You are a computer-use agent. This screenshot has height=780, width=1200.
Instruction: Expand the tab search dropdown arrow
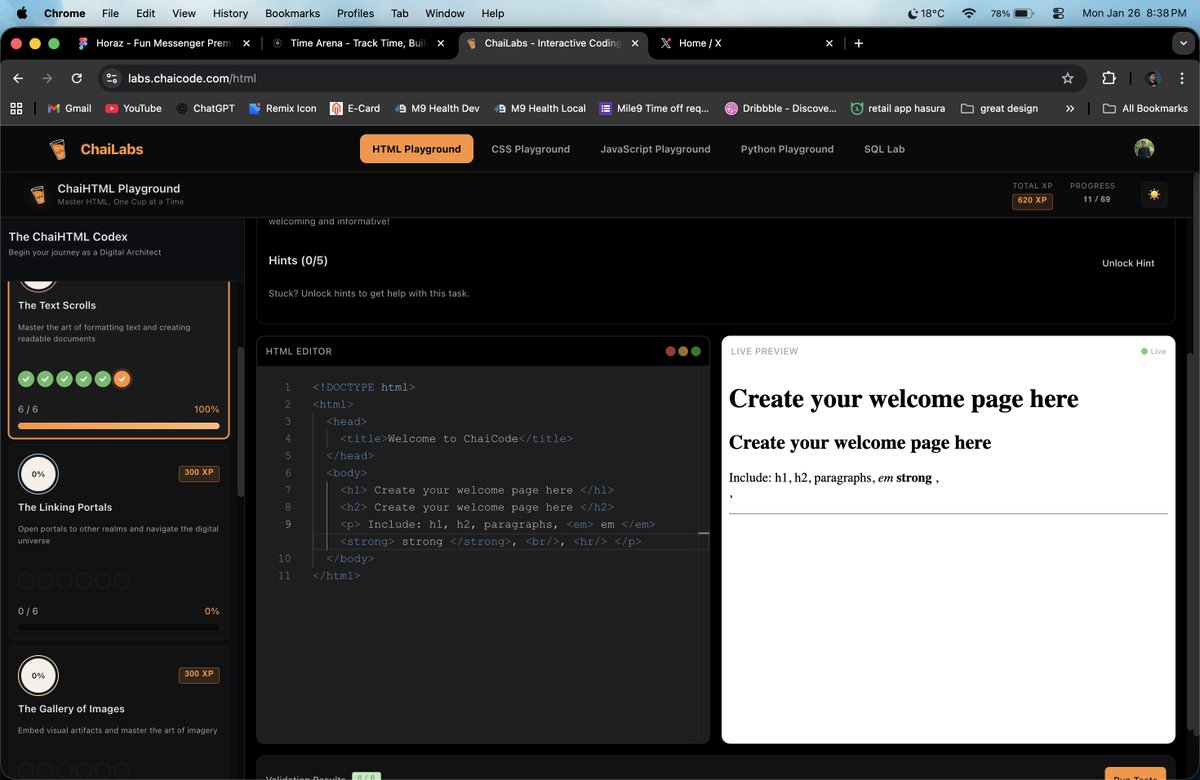1184,43
